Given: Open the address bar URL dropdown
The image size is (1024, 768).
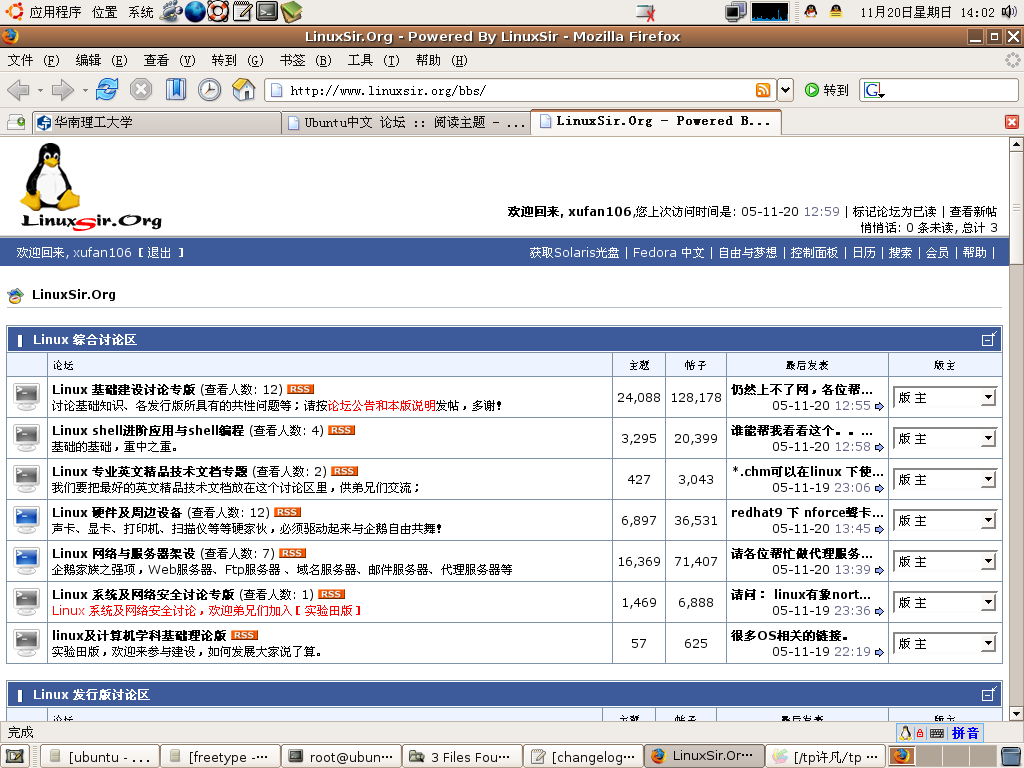Looking at the screenshot, I should tap(786, 90).
